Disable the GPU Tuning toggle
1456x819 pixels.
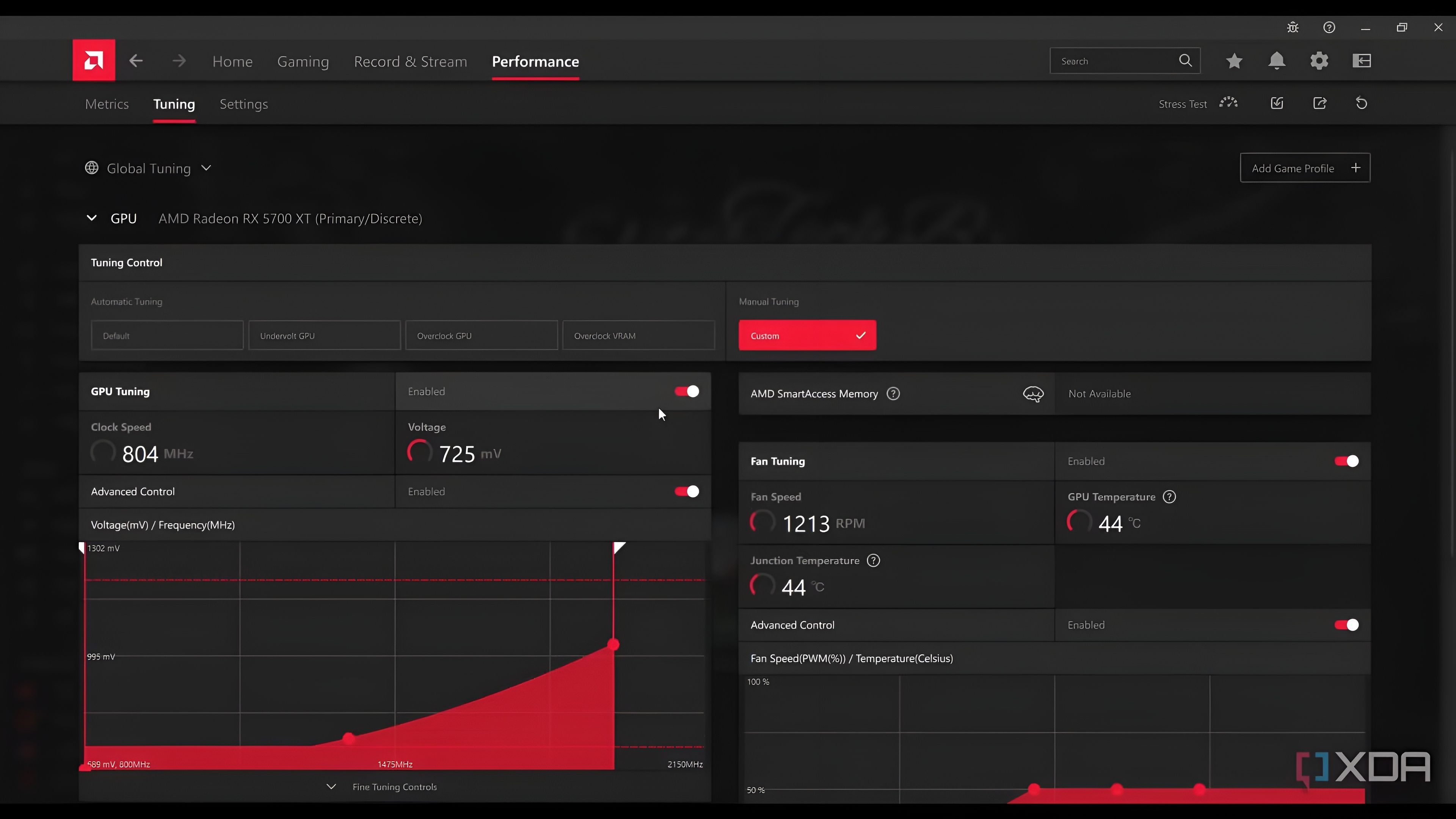[687, 391]
